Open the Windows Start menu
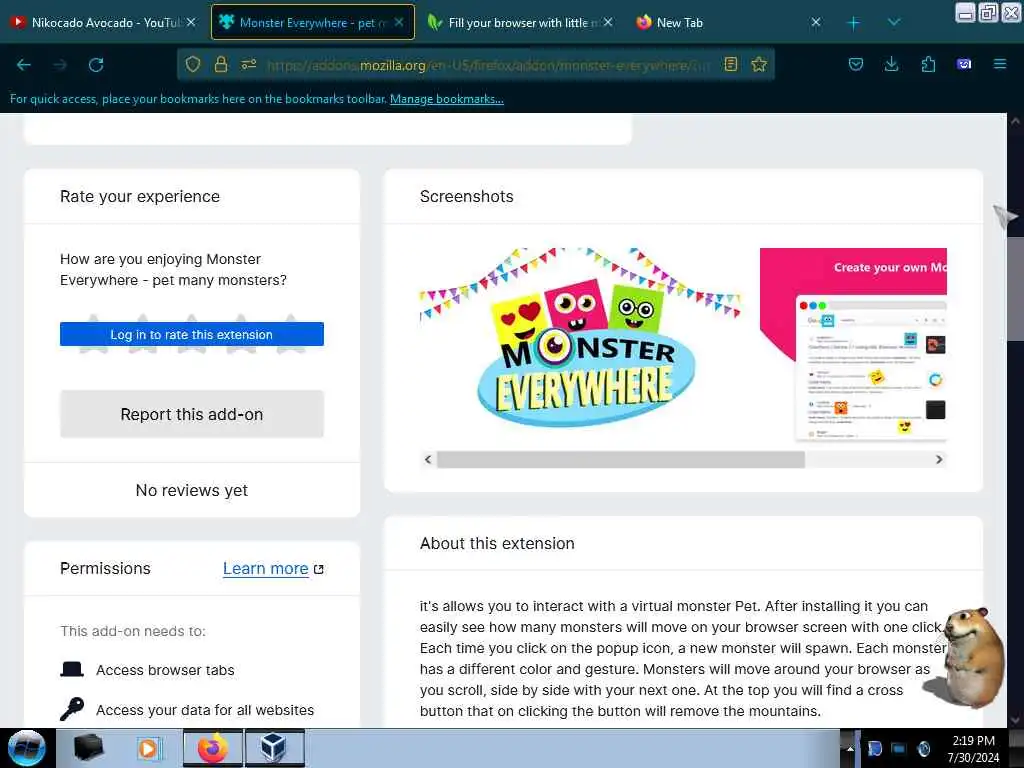Viewport: 1024px width, 768px height. click(x=26, y=748)
